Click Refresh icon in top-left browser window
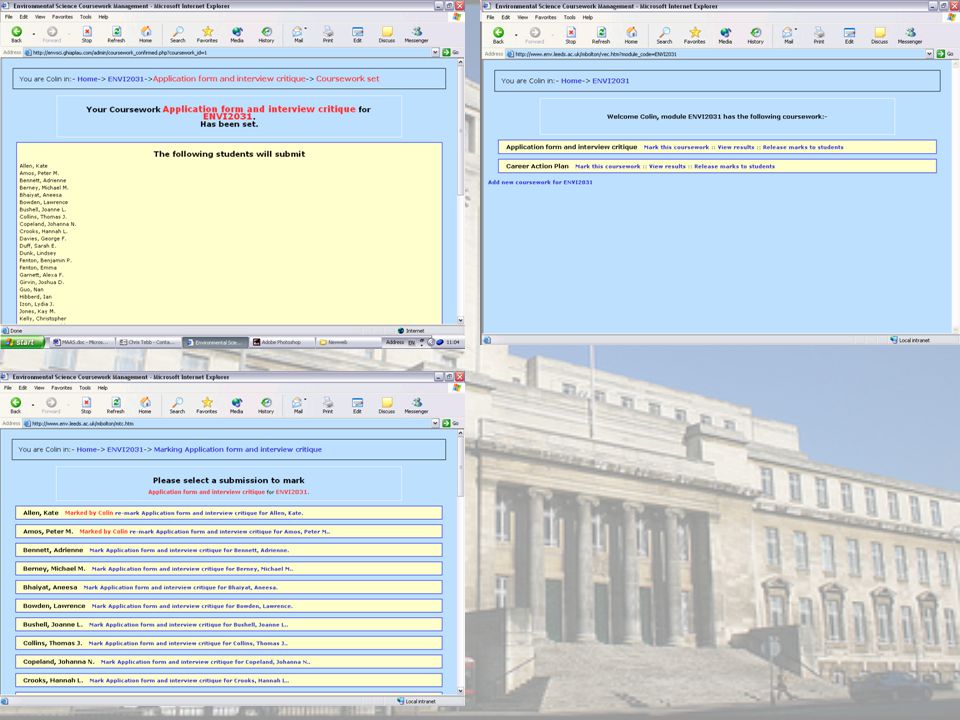This screenshot has width=960, height=720. click(x=116, y=34)
